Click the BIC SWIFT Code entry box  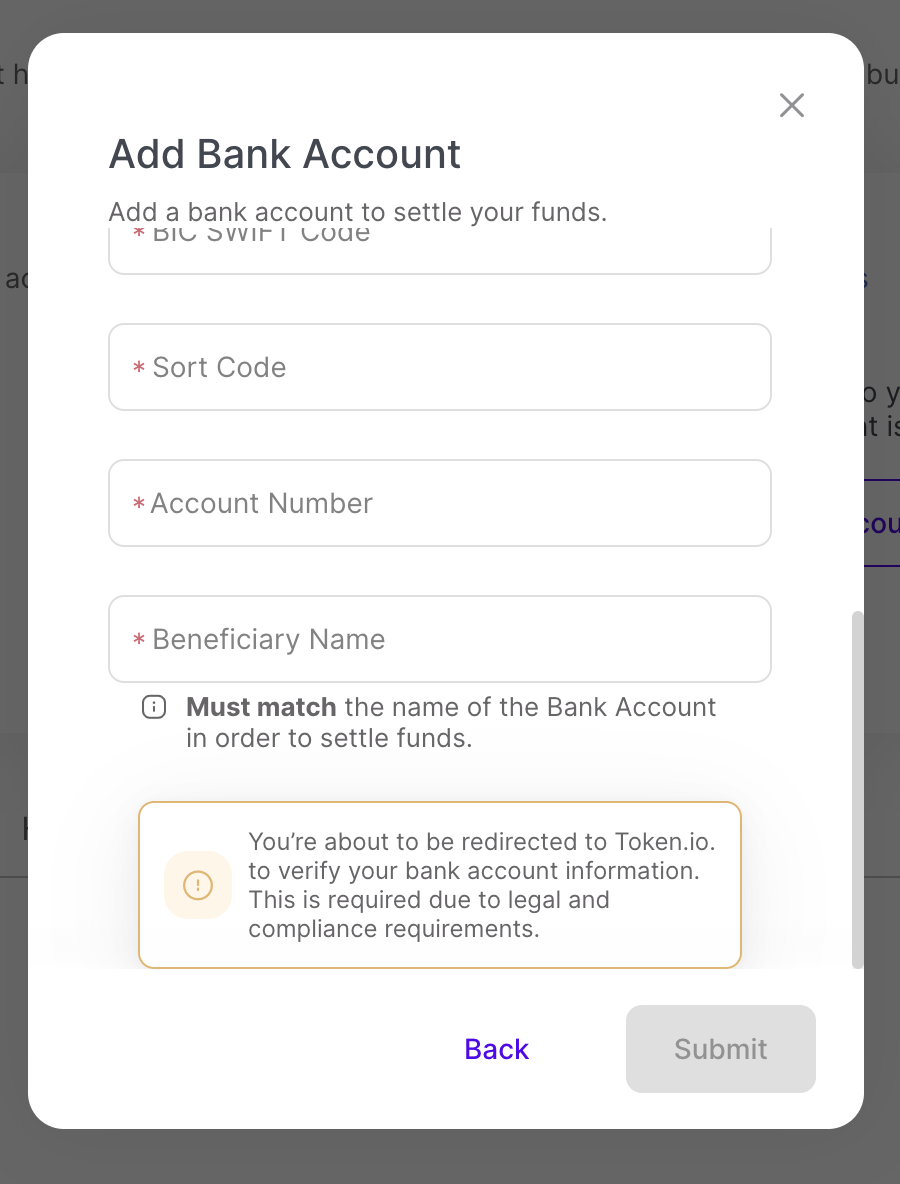click(440, 245)
